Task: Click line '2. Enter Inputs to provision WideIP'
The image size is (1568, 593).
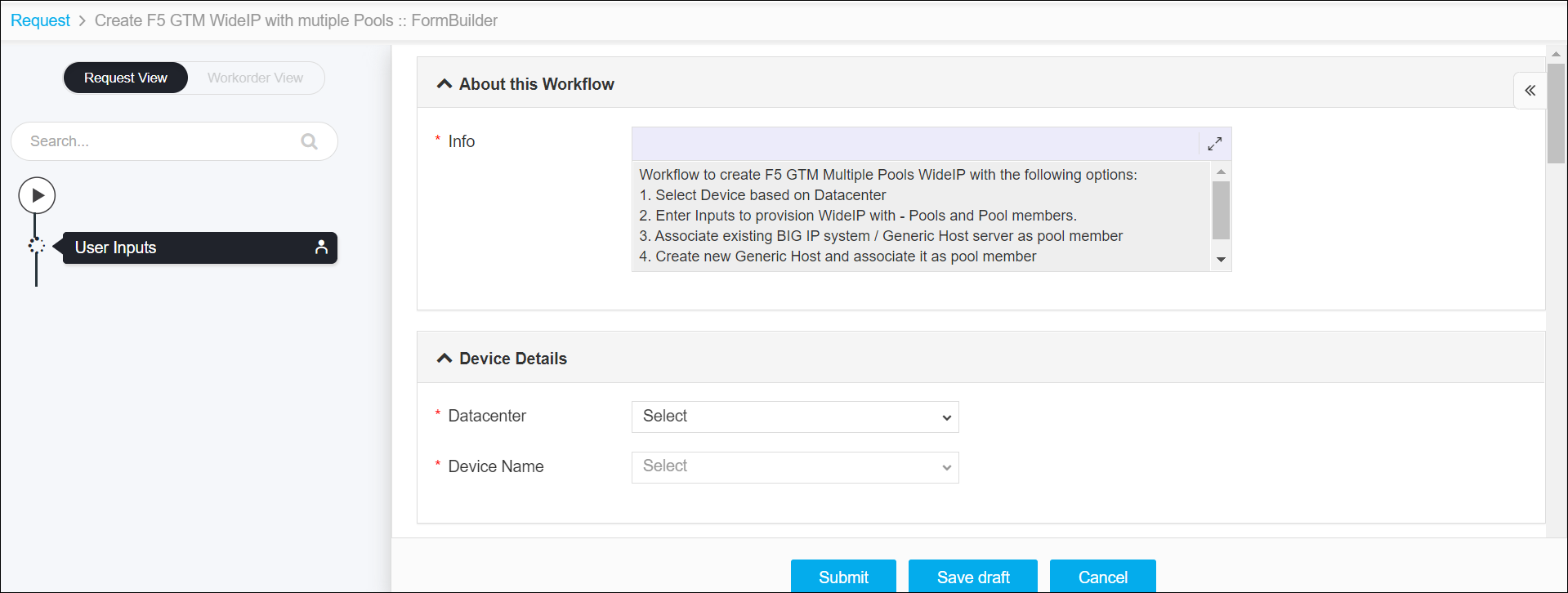Action: point(858,216)
